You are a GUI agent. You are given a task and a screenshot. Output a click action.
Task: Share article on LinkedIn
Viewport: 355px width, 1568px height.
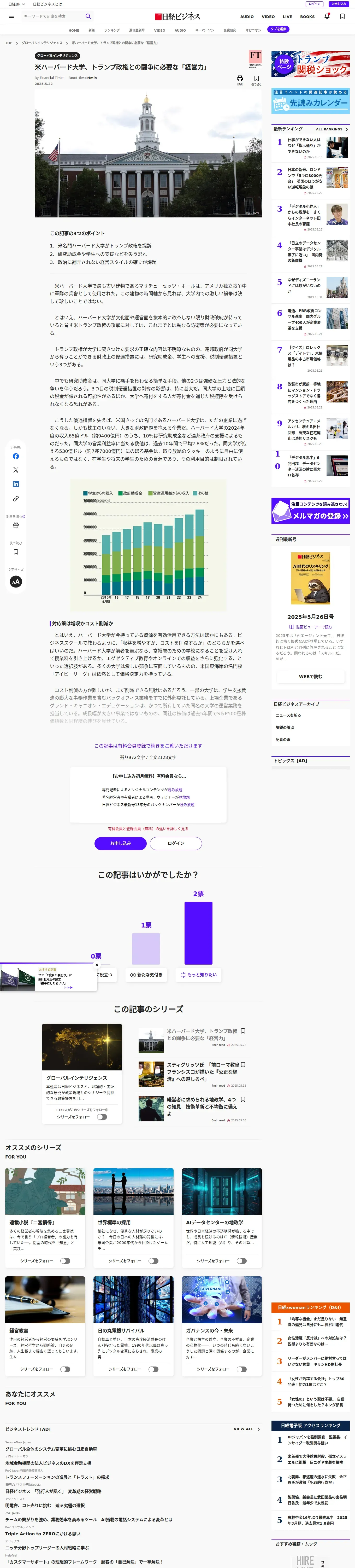point(16,484)
